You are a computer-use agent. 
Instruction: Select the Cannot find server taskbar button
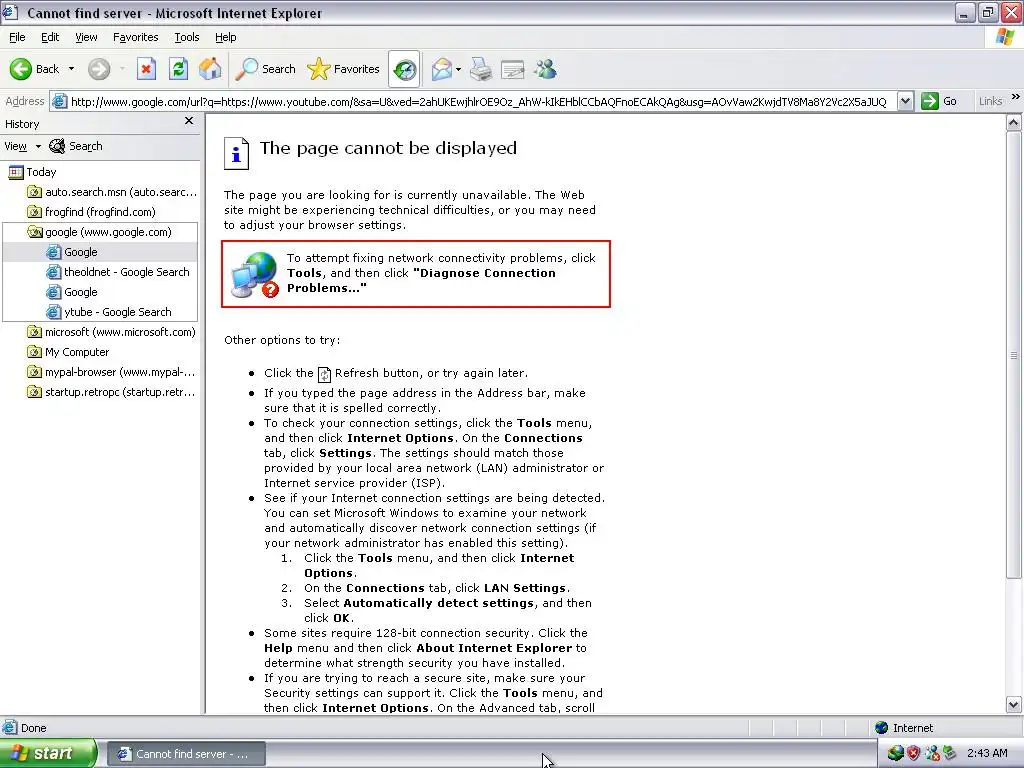(185, 754)
